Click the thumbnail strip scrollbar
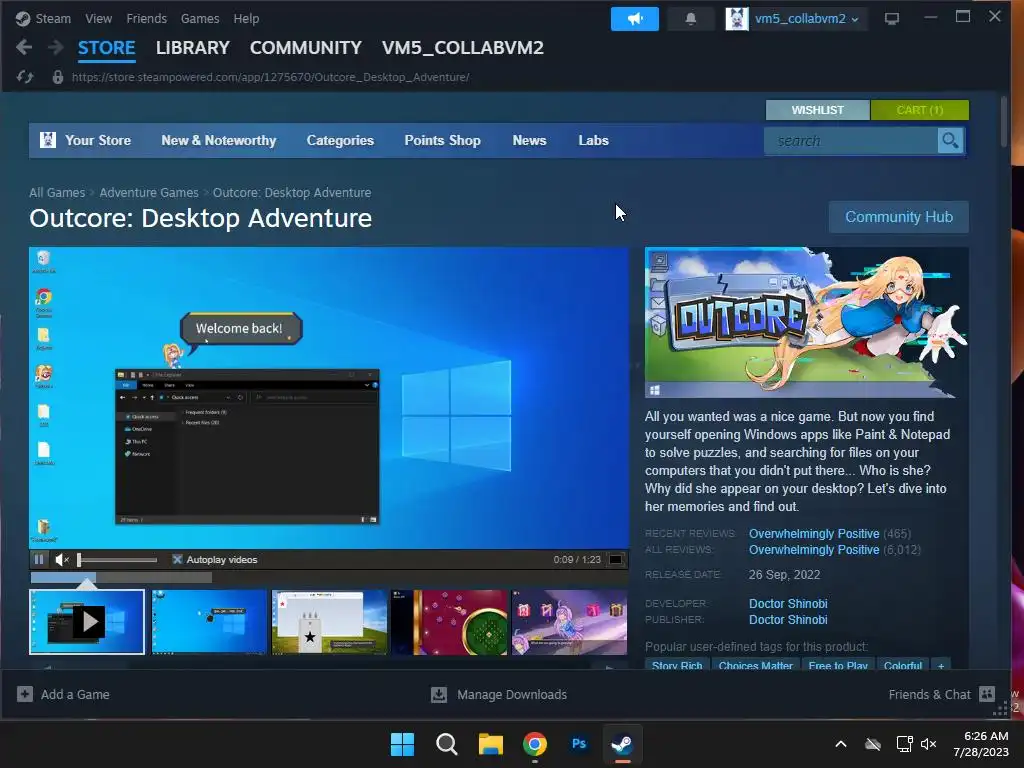The width and height of the screenshot is (1024, 768). (x=329, y=667)
